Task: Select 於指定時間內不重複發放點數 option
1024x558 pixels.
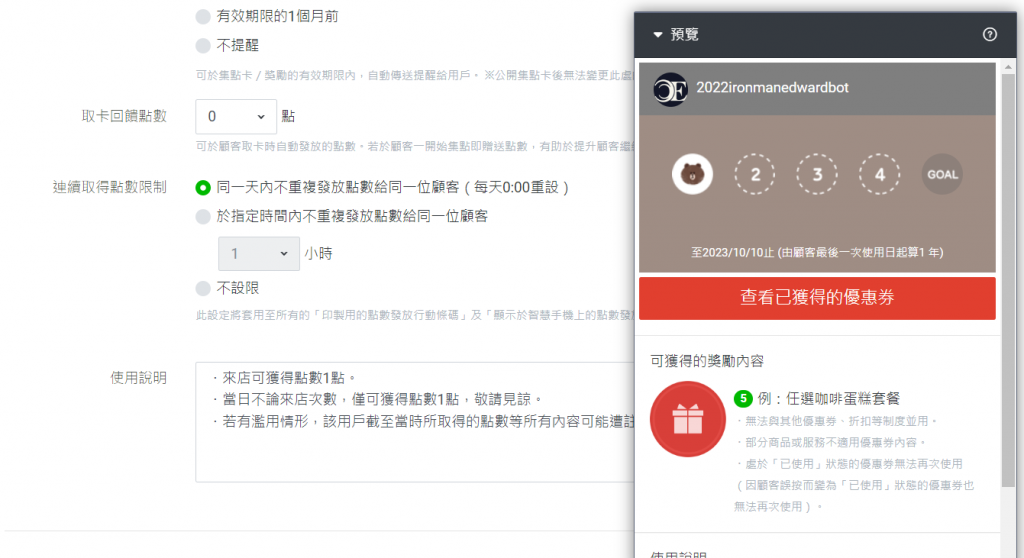Action: click(x=203, y=216)
